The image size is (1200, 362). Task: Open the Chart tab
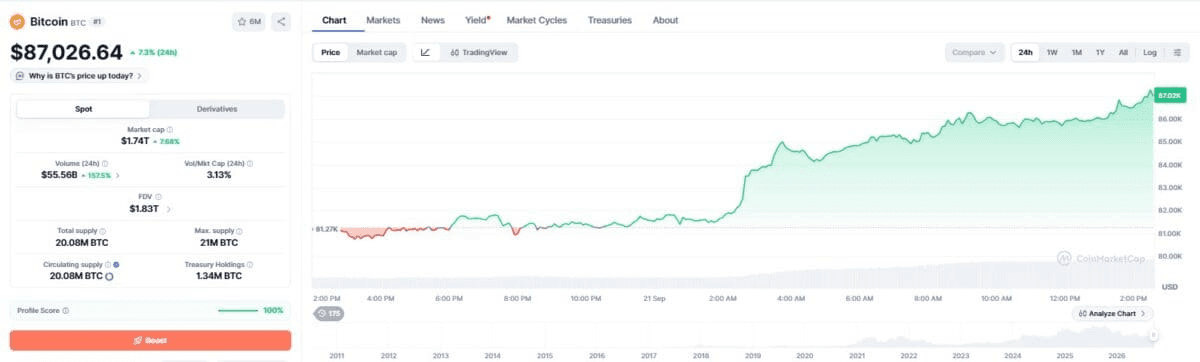334,20
